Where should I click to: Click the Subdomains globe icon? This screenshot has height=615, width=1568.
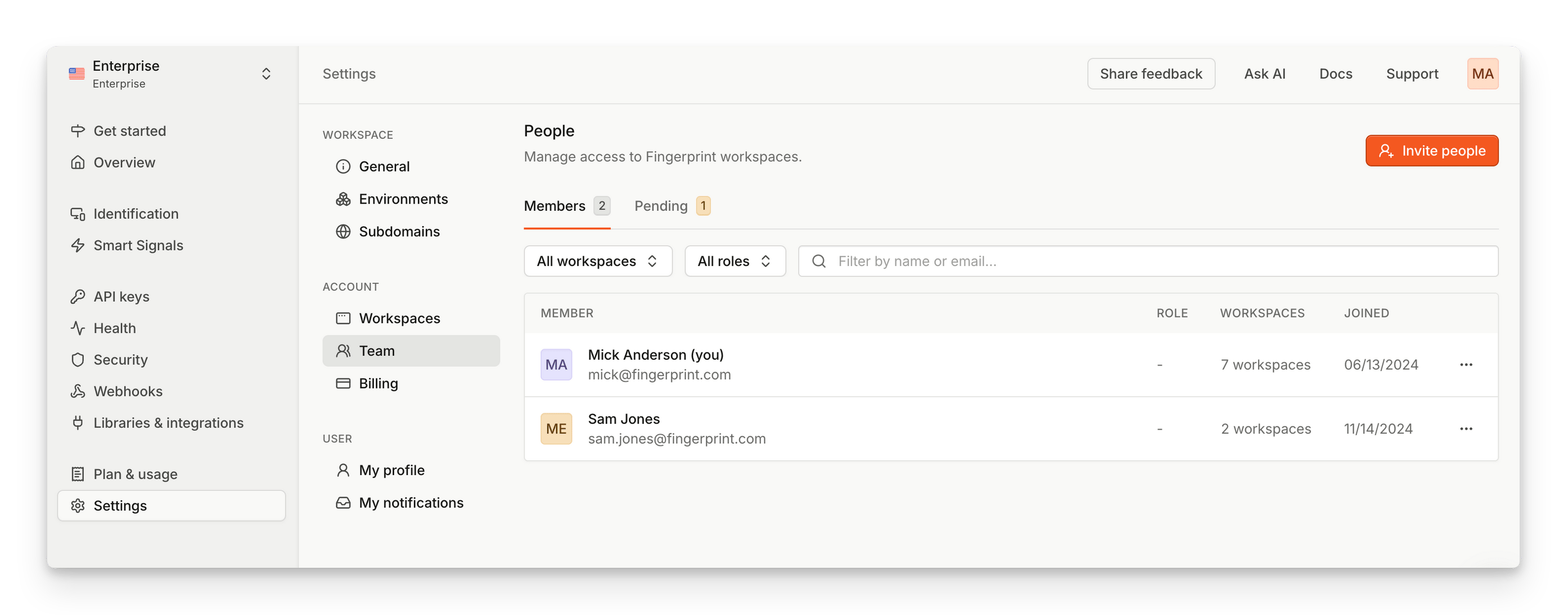pos(343,231)
